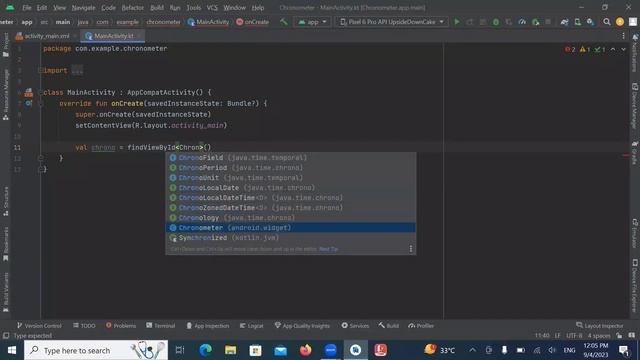
Task: Open the Project tool window sidebar
Action: tap(6, 45)
